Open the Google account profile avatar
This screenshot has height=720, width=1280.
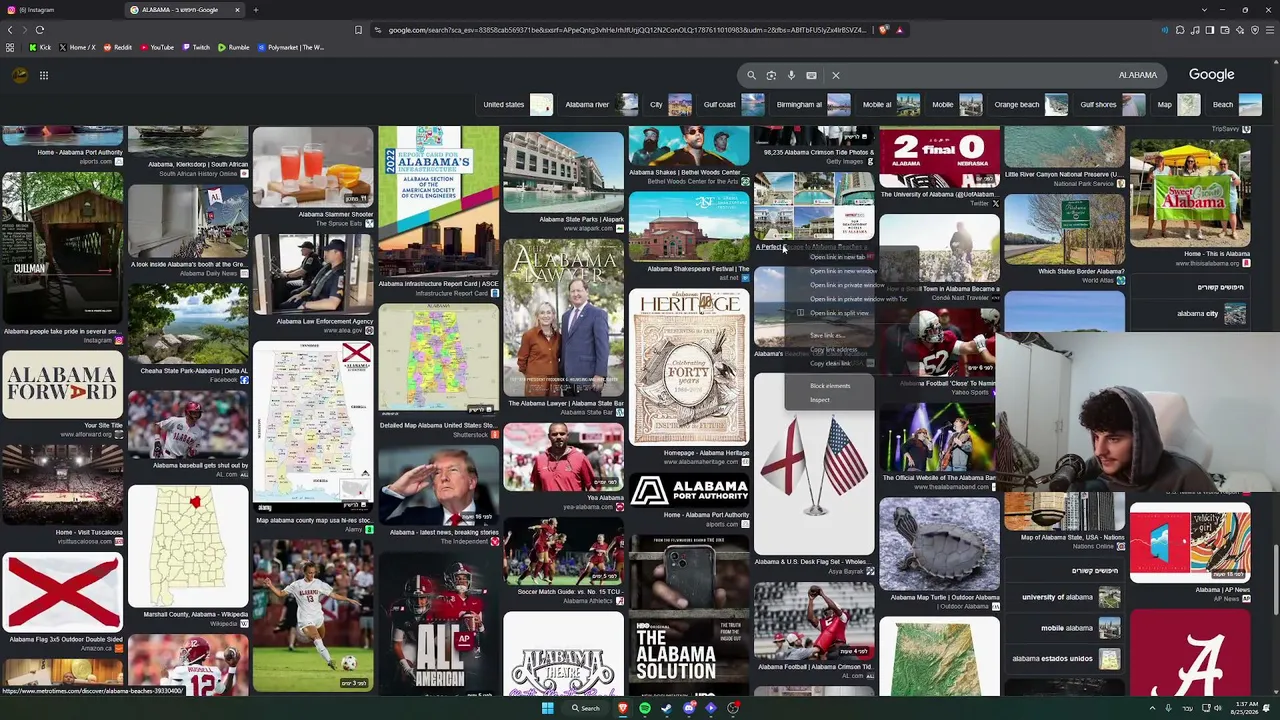19,75
